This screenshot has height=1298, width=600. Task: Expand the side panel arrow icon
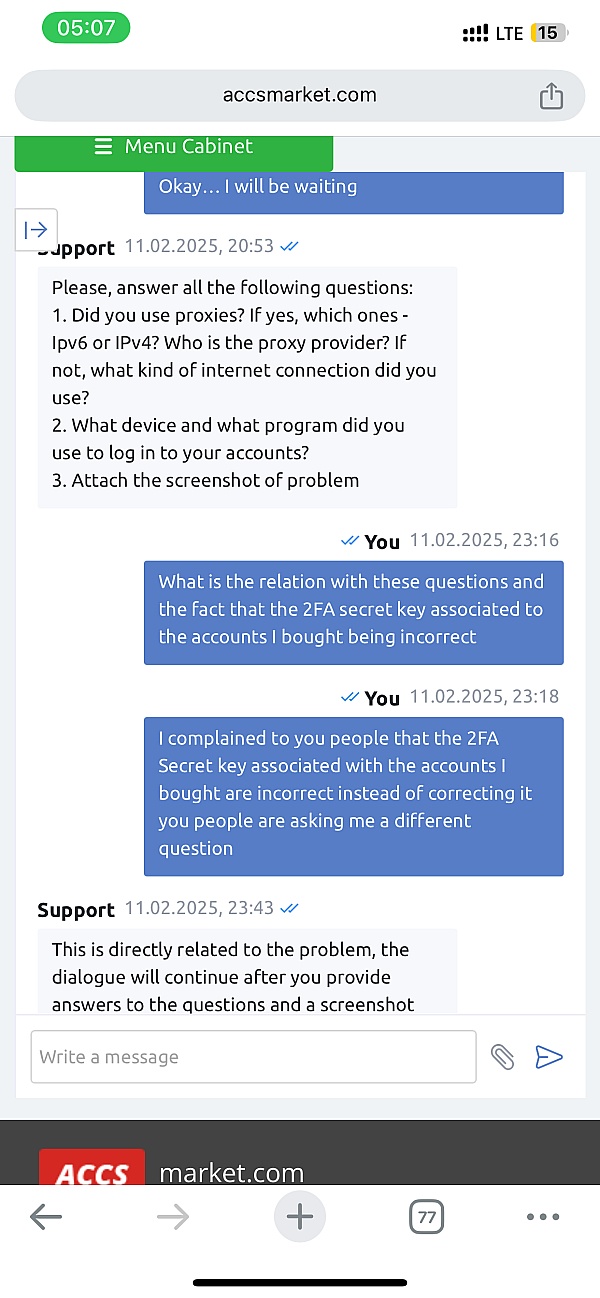36,230
